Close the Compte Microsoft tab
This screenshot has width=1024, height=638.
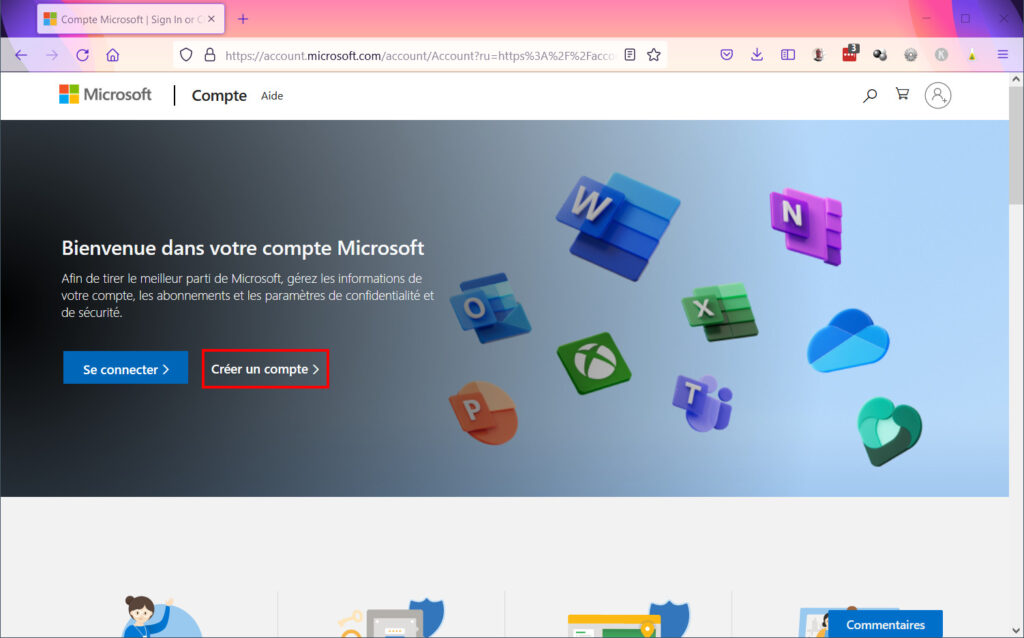pyautogui.click(x=211, y=19)
